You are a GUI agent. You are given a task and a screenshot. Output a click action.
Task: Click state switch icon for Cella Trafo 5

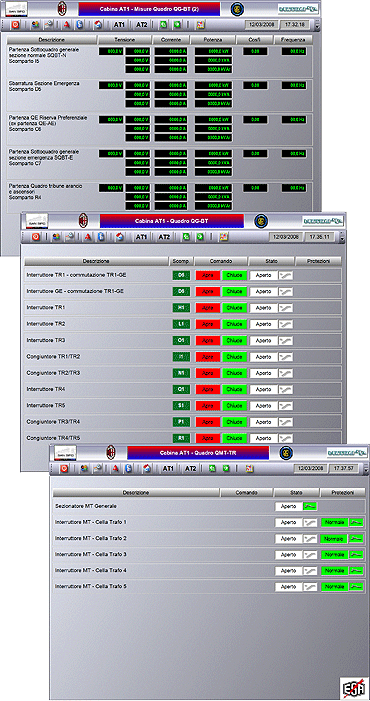pyautogui.click(x=310, y=587)
